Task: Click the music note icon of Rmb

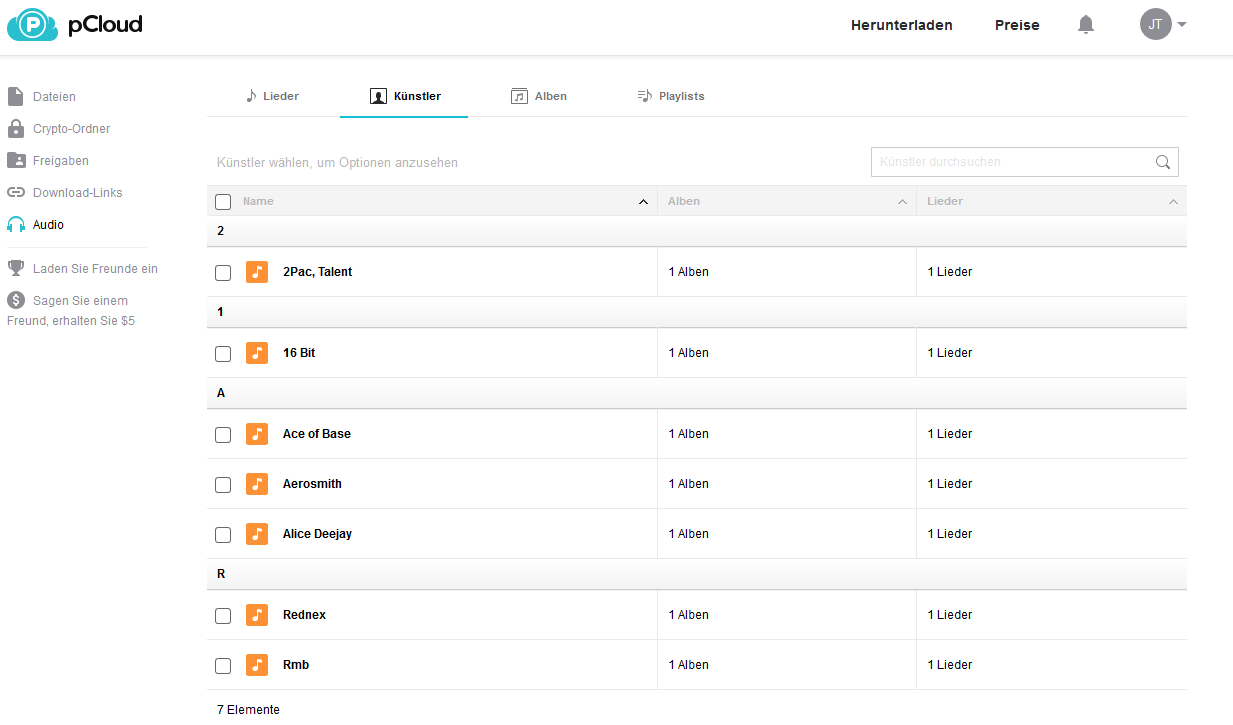Action: click(257, 665)
